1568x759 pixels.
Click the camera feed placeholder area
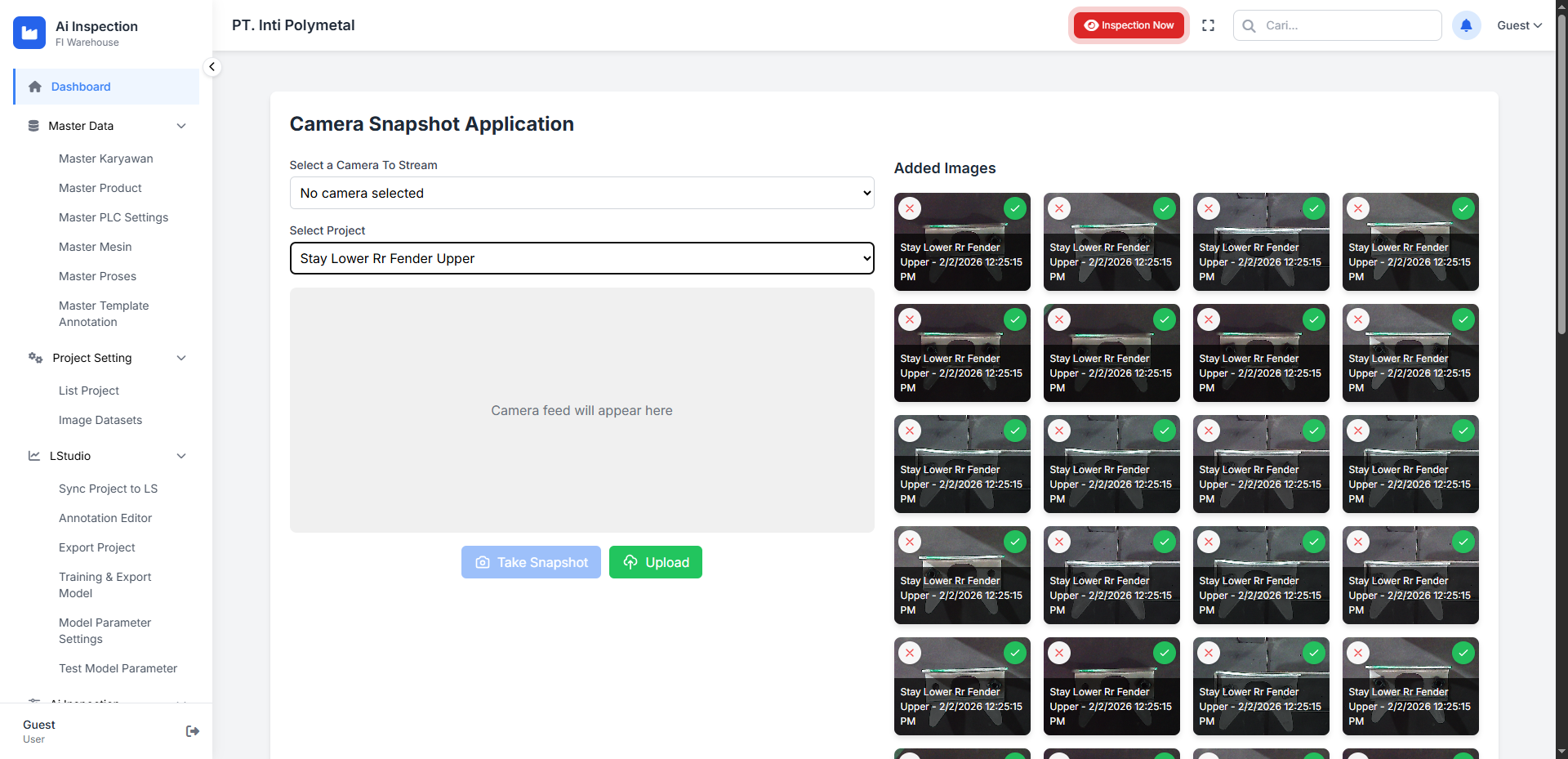581,410
